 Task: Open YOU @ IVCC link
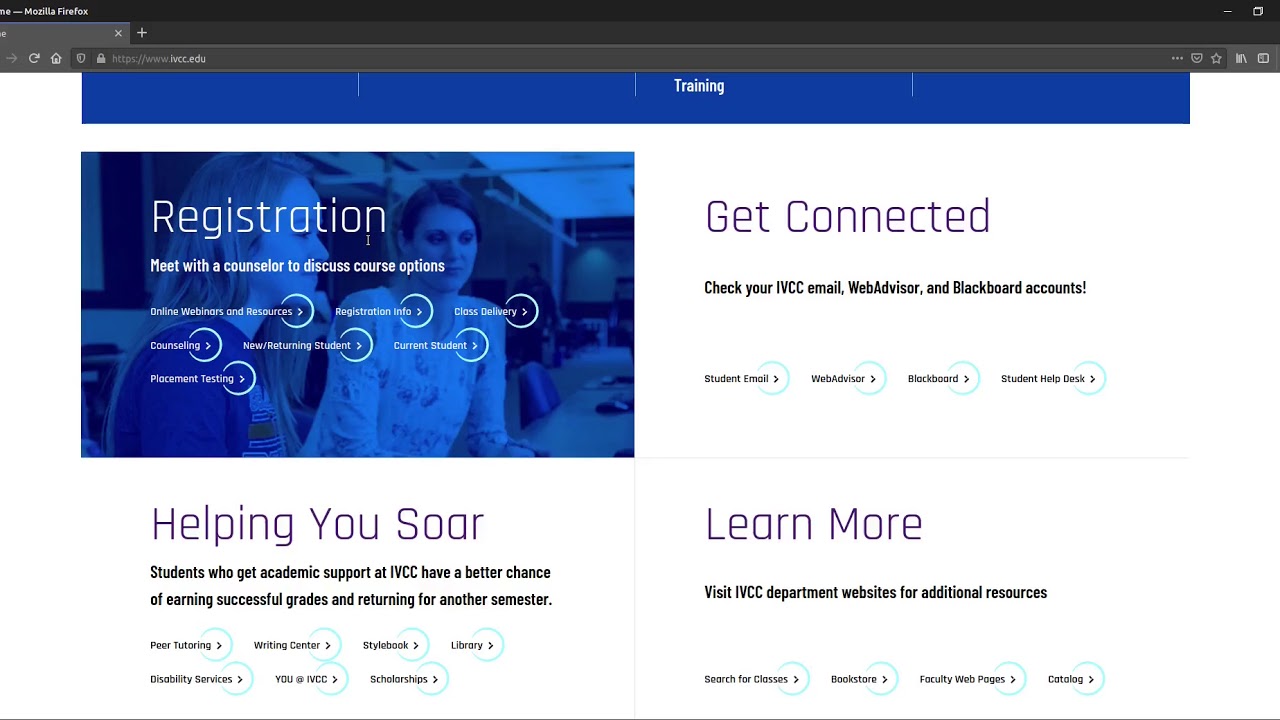(x=310, y=679)
